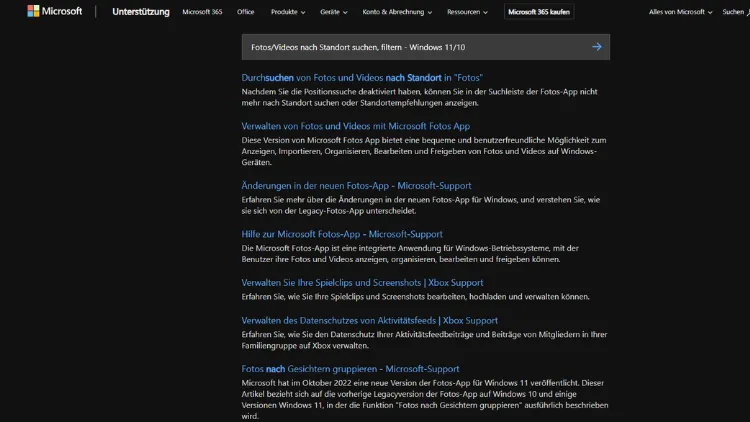Click description about Aktivitätsfeedbeiträge und Familiengruppe
This screenshot has width=750, height=422.
(424, 340)
